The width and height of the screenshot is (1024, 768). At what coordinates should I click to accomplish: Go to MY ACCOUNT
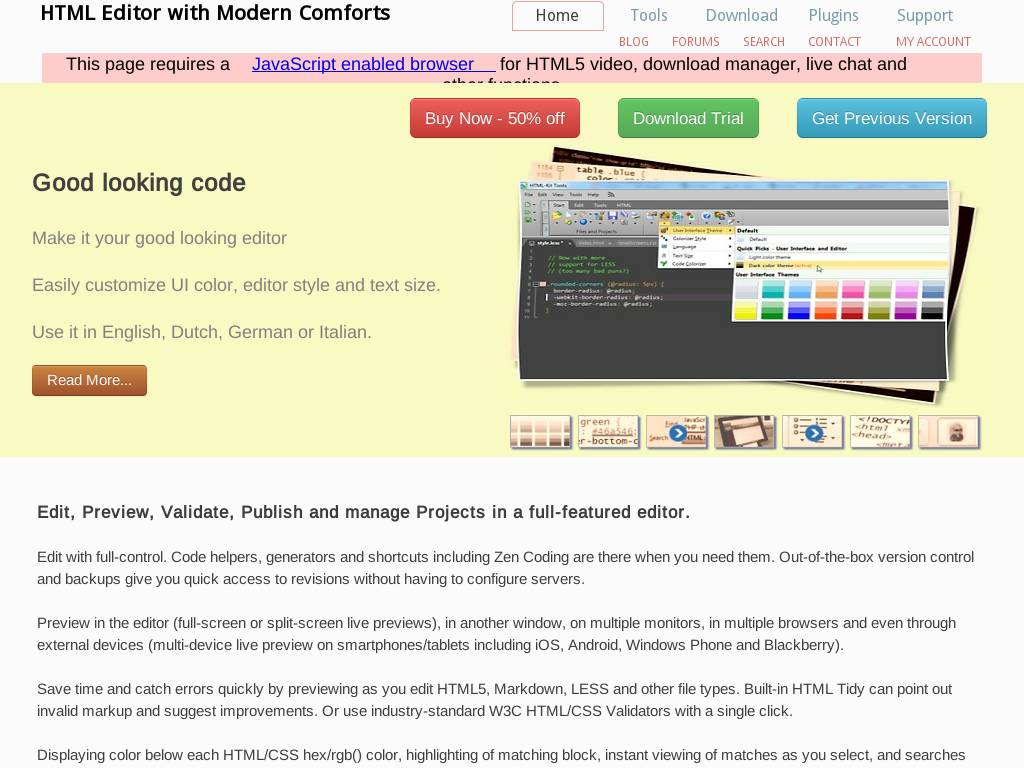click(933, 42)
